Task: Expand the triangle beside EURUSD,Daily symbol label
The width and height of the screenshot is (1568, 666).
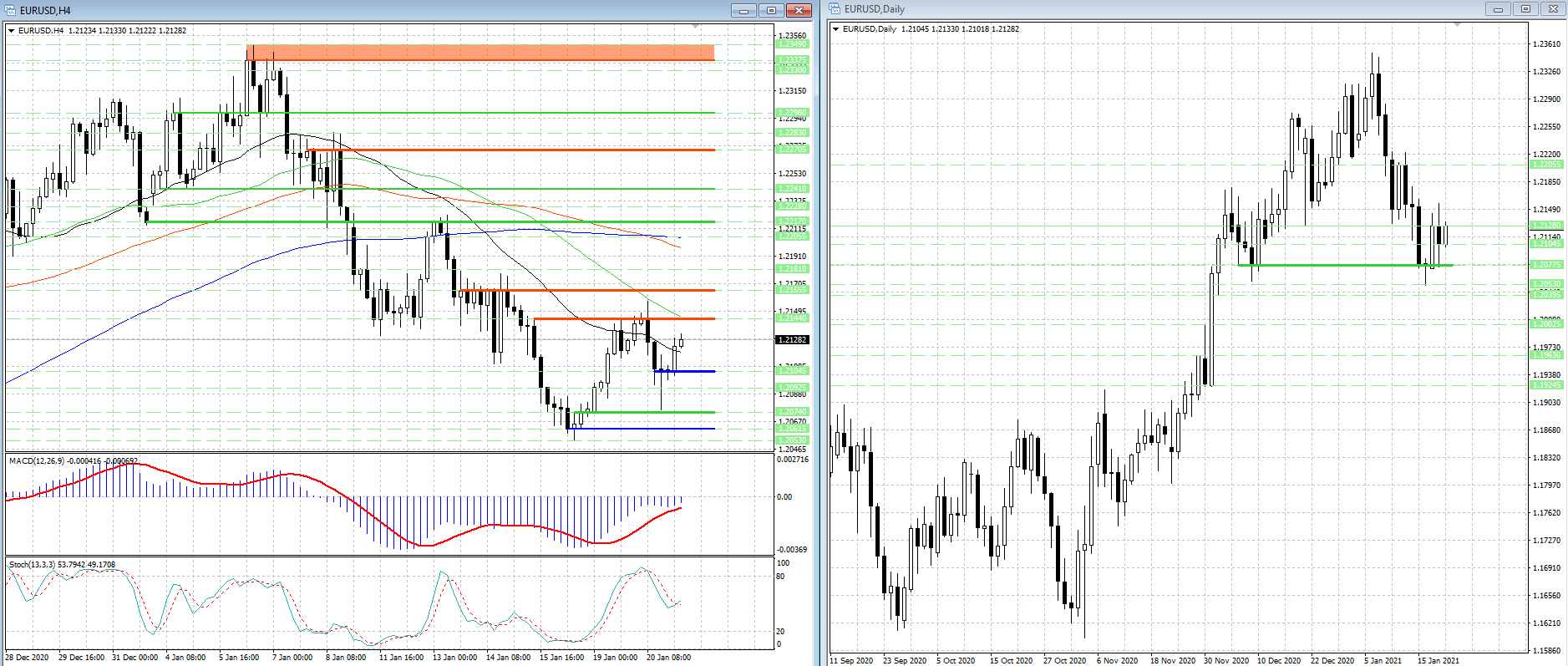Action: coord(836,29)
